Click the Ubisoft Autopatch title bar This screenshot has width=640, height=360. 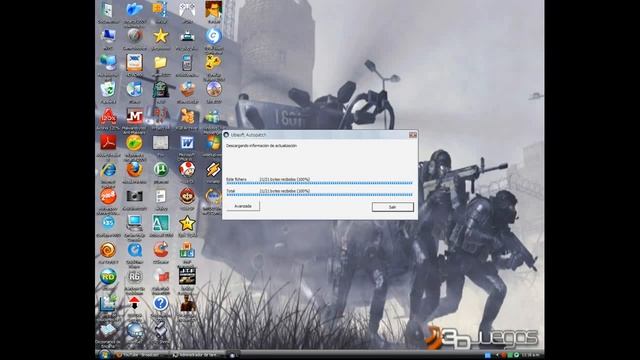coord(319,135)
